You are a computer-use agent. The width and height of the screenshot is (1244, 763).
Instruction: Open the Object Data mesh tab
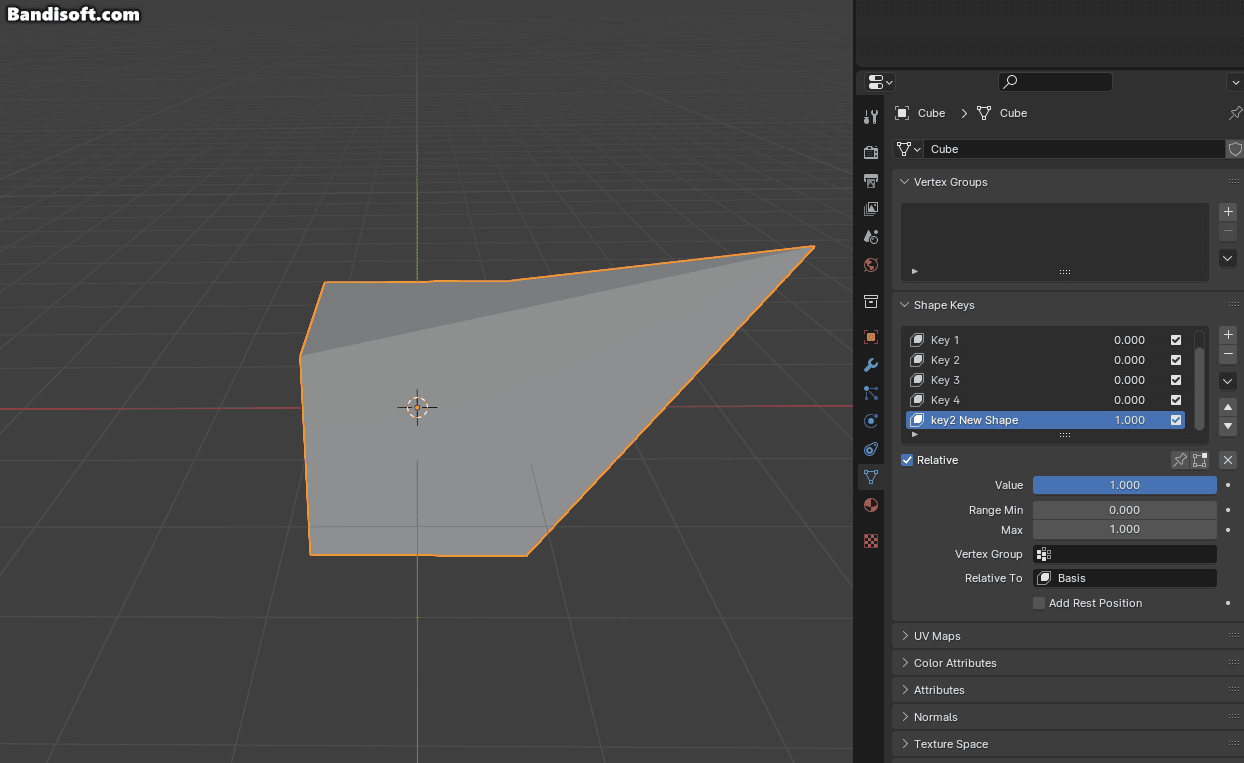point(871,477)
